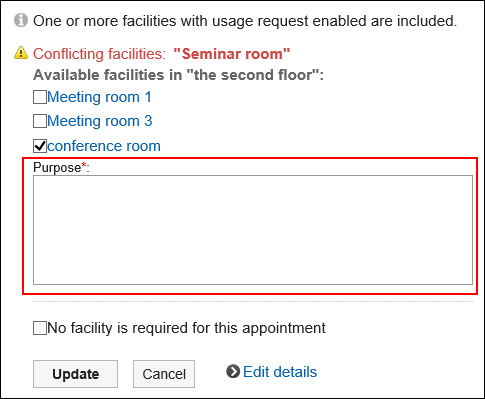Image resolution: width=485 pixels, height=399 pixels.
Task: Click the Update button
Action: click(75, 374)
